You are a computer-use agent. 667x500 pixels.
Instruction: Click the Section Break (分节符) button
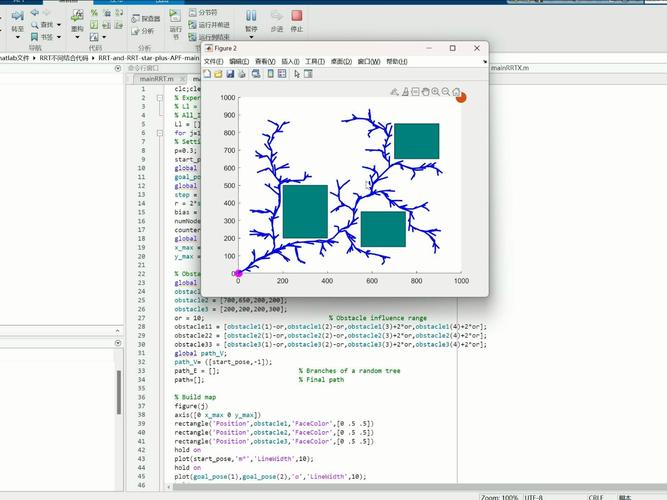203,13
